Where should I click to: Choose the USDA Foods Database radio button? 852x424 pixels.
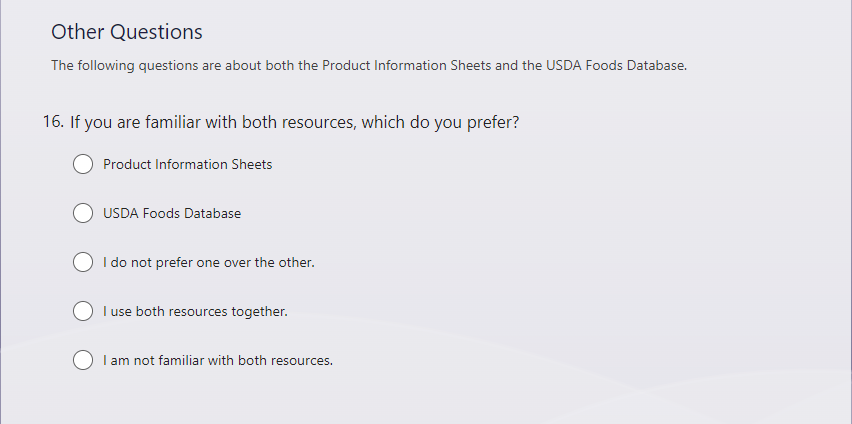84,213
